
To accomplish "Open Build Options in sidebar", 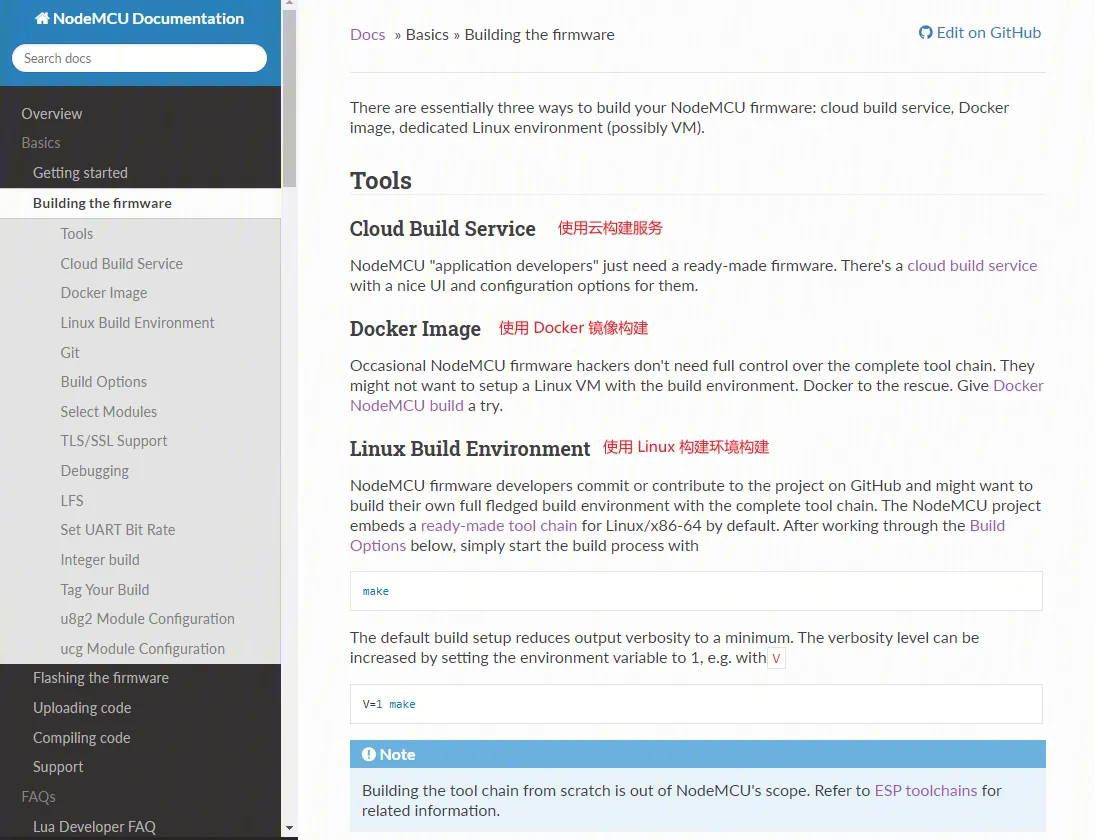I will pyautogui.click(x=104, y=382).
